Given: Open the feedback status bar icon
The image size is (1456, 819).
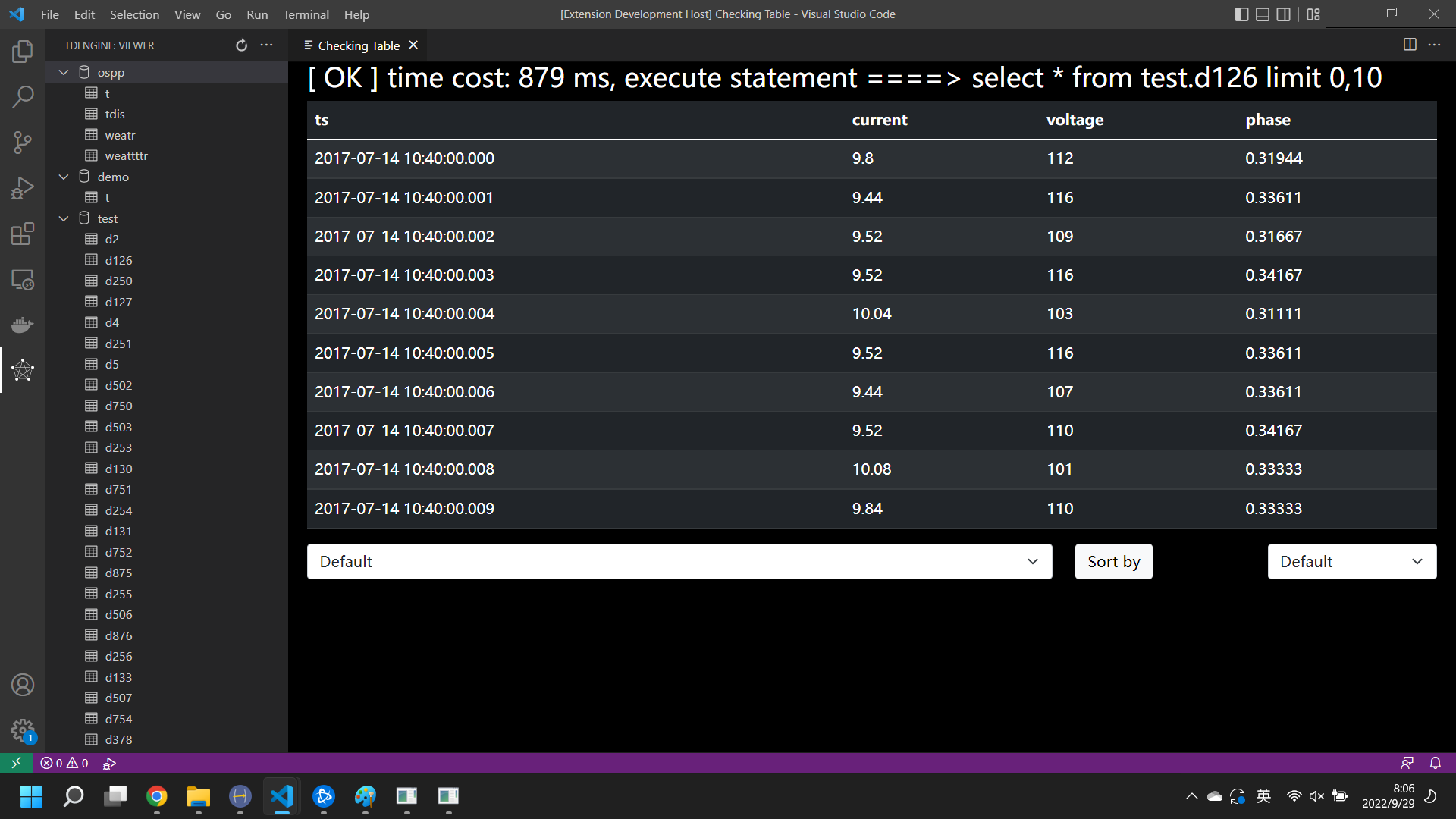Looking at the screenshot, I should point(1407,763).
